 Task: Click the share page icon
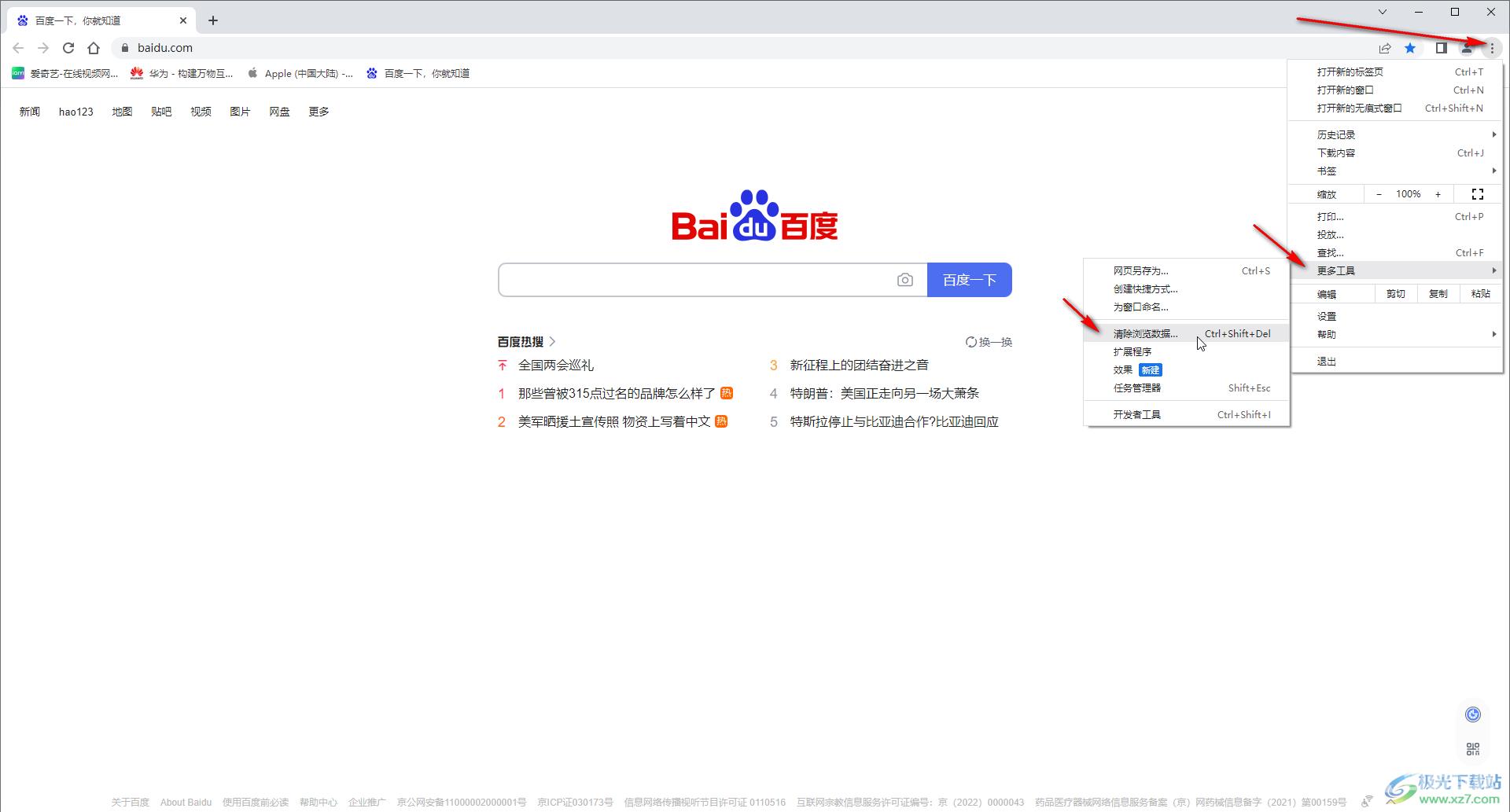point(1385,48)
